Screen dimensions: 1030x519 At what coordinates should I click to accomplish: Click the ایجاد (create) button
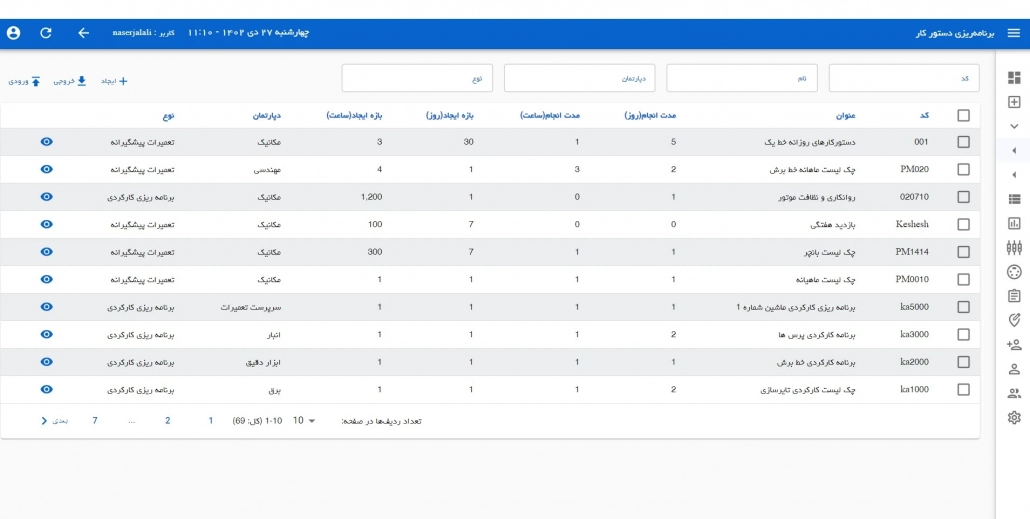(x=114, y=81)
